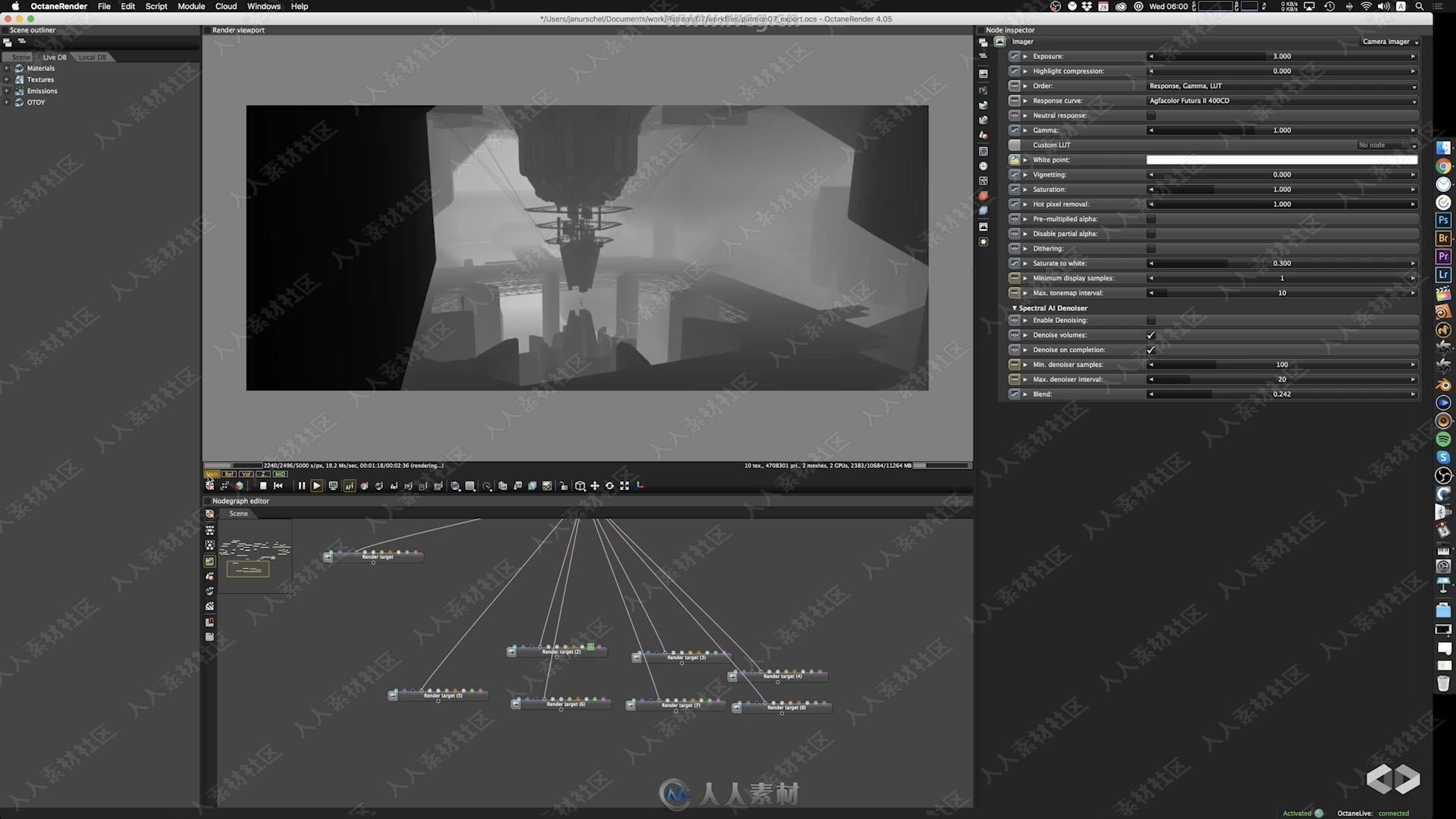Switch to the Local DB tab
This screenshot has width=1456, height=819.
pyautogui.click(x=93, y=58)
